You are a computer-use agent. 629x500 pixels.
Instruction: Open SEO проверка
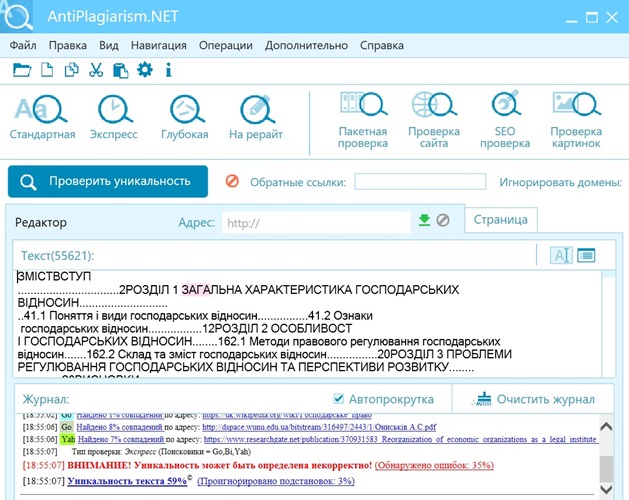tap(505, 120)
